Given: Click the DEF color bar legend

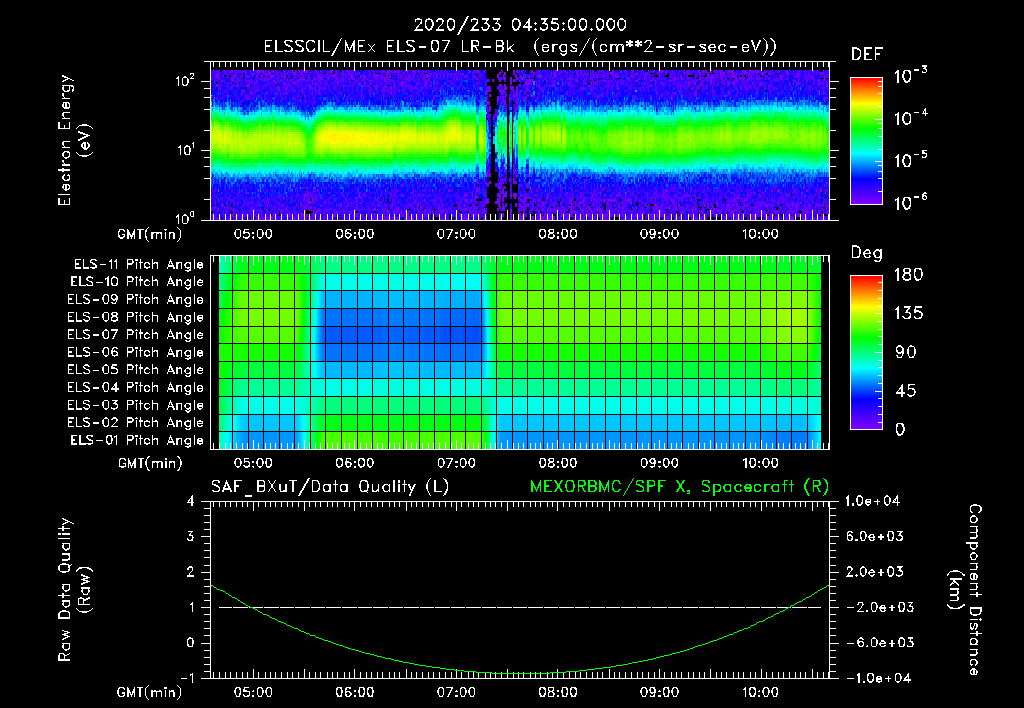Looking at the screenshot, I should 866,140.
